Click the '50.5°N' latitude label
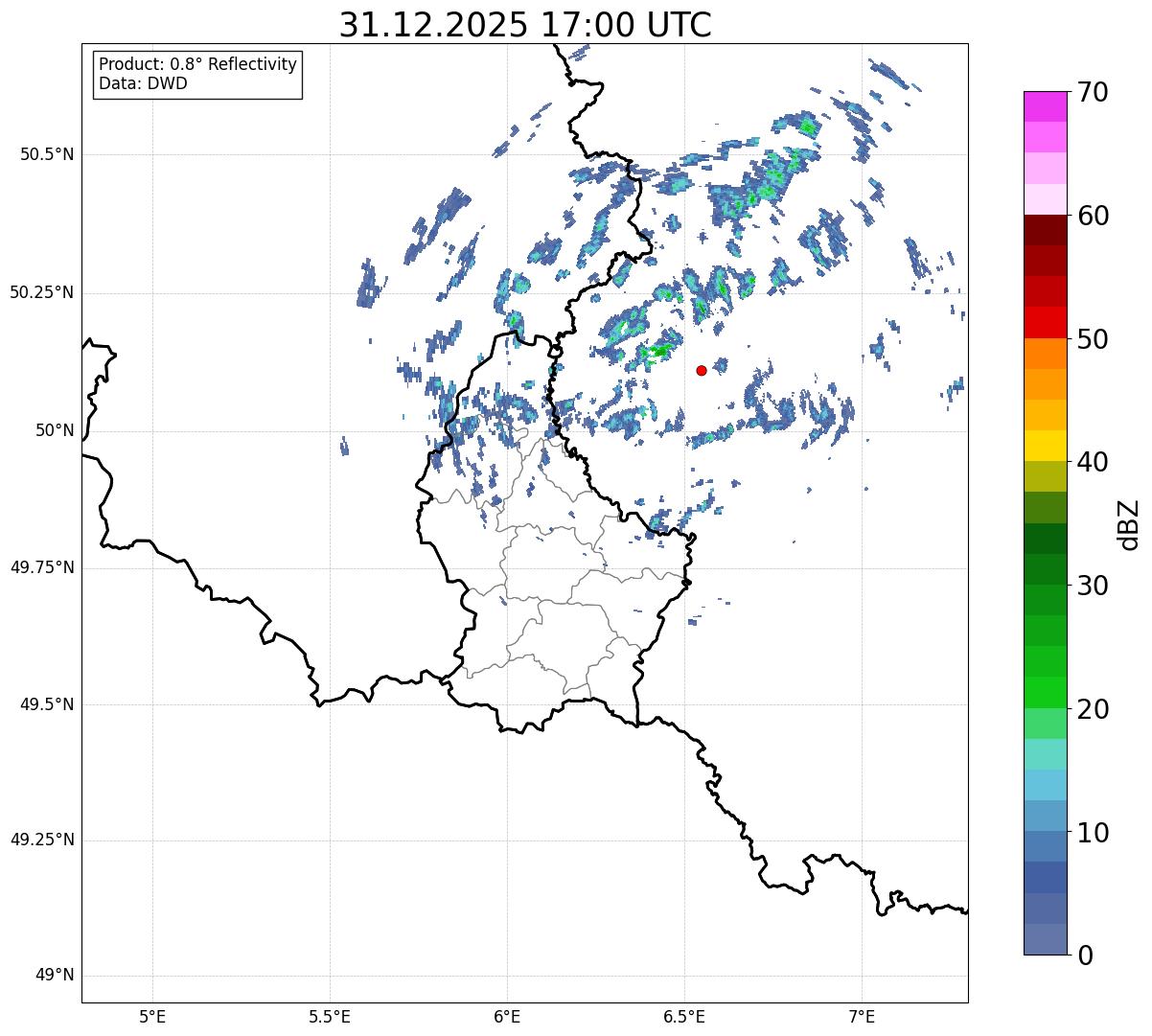The image size is (1152, 1036). pyautogui.click(x=48, y=154)
